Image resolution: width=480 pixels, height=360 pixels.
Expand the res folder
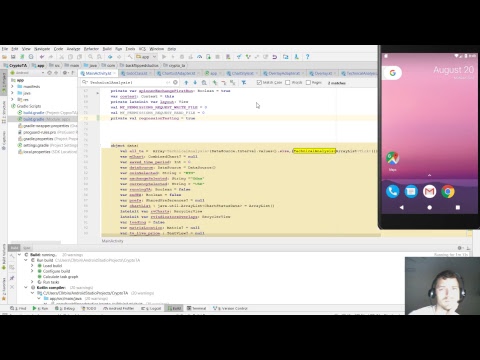click(x=12, y=99)
